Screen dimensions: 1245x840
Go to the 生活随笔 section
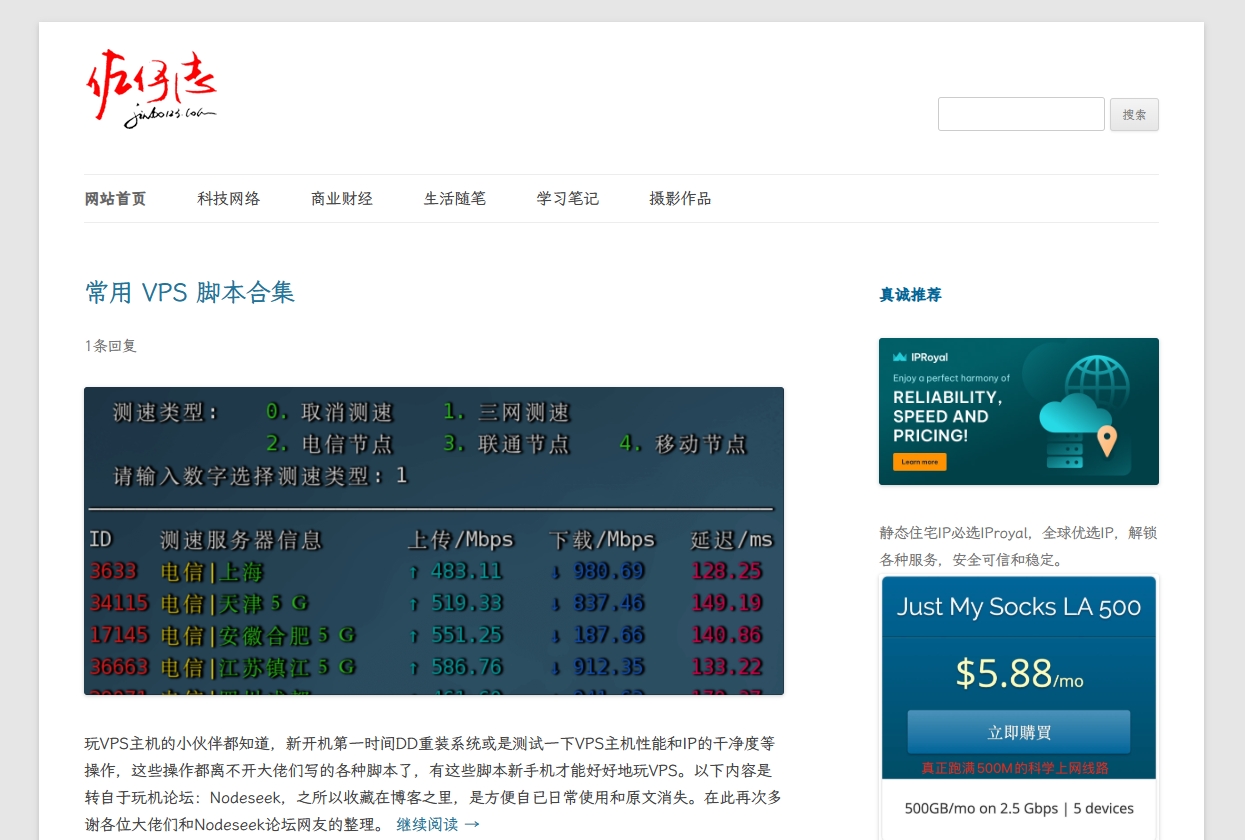tap(454, 199)
